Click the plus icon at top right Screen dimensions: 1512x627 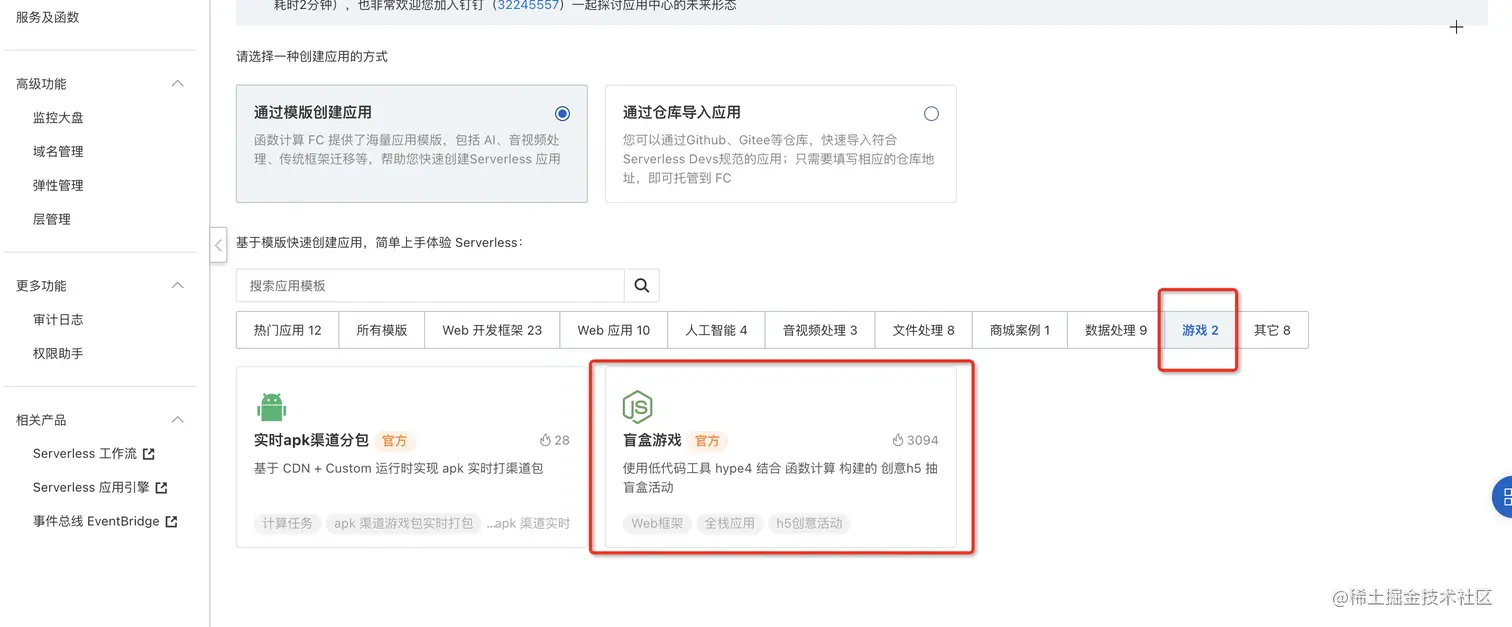coord(1456,27)
